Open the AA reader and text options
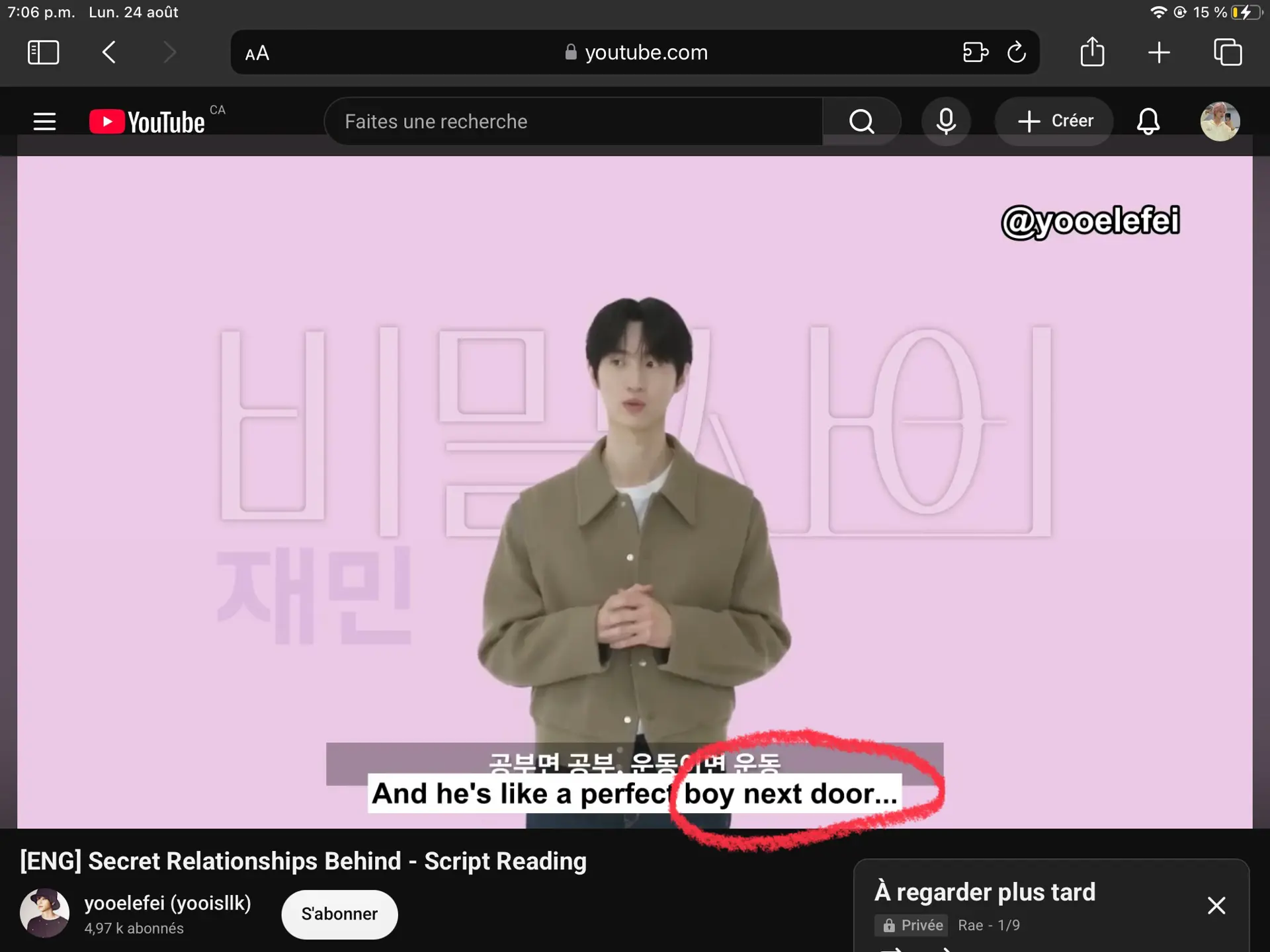Image resolution: width=1270 pixels, height=952 pixels. pyautogui.click(x=257, y=53)
